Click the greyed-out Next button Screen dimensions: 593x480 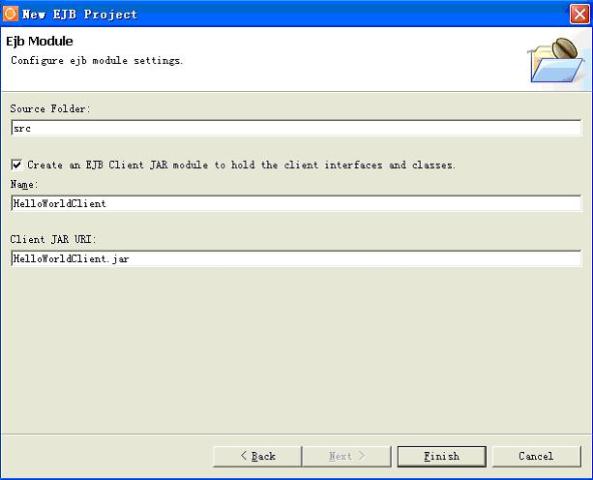pos(346,456)
